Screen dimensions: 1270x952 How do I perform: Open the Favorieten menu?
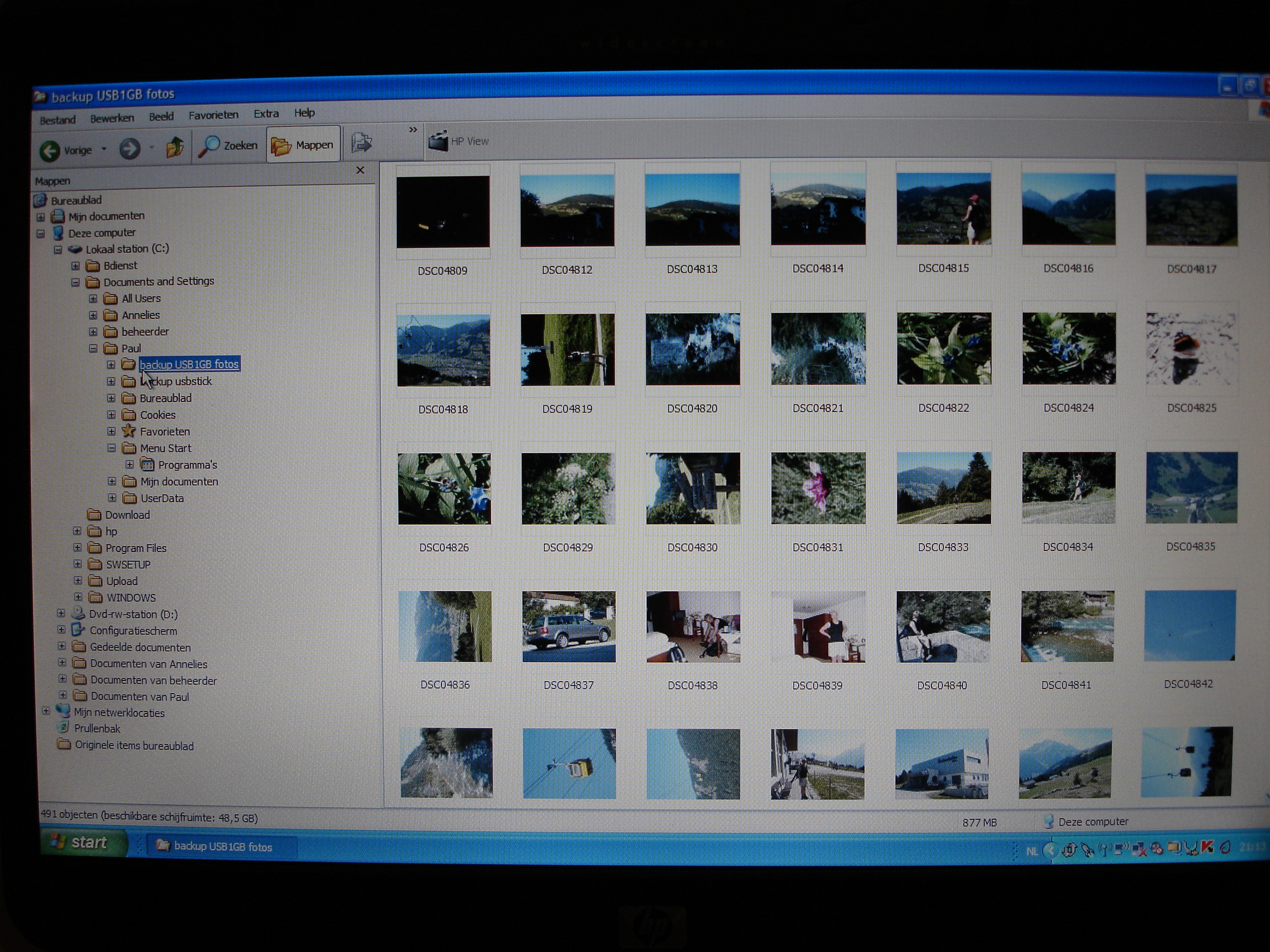click(213, 115)
